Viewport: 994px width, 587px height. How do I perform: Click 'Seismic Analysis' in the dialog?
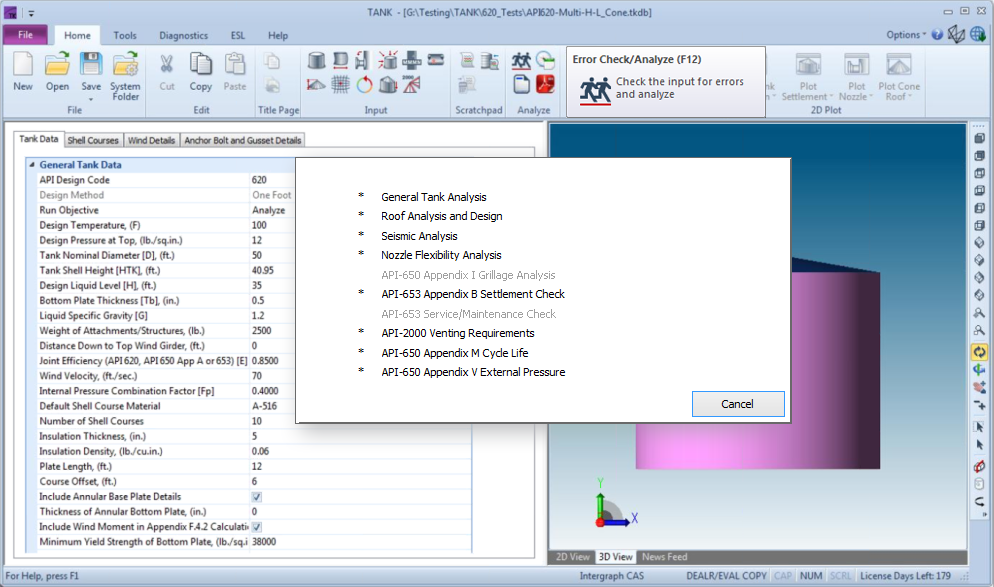coord(419,236)
